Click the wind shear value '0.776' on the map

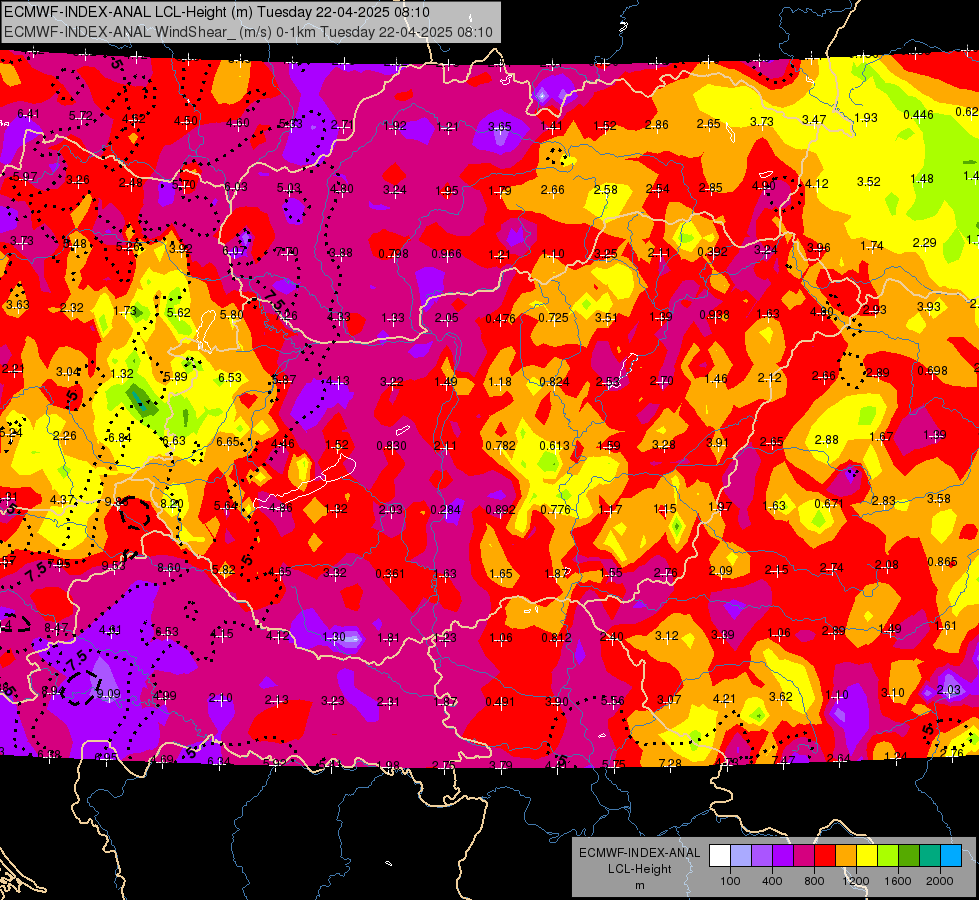click(x=555, y=509)
